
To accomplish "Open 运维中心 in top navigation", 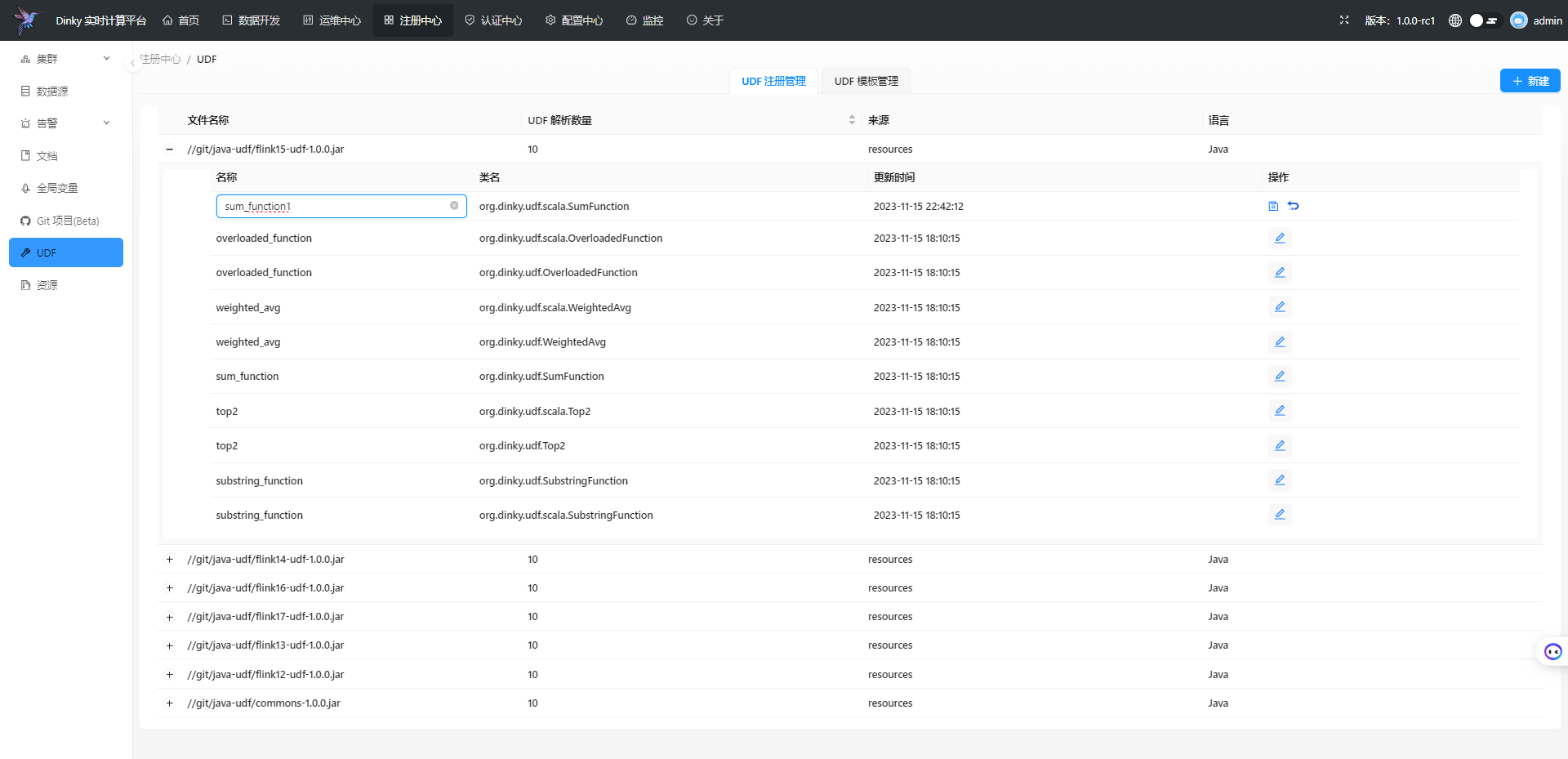I will (332, 20).
